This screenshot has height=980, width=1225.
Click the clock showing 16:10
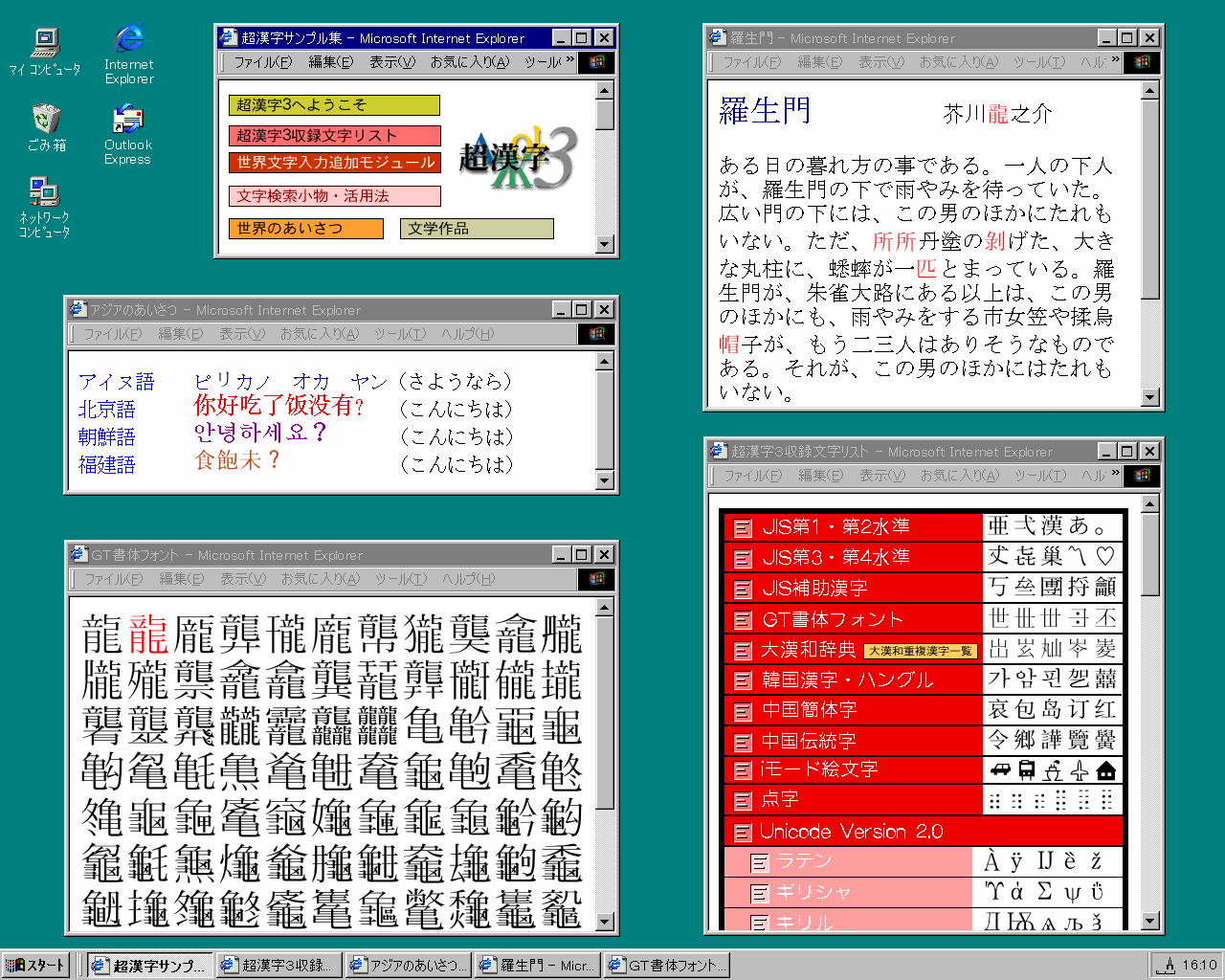tap(1199, 965)
